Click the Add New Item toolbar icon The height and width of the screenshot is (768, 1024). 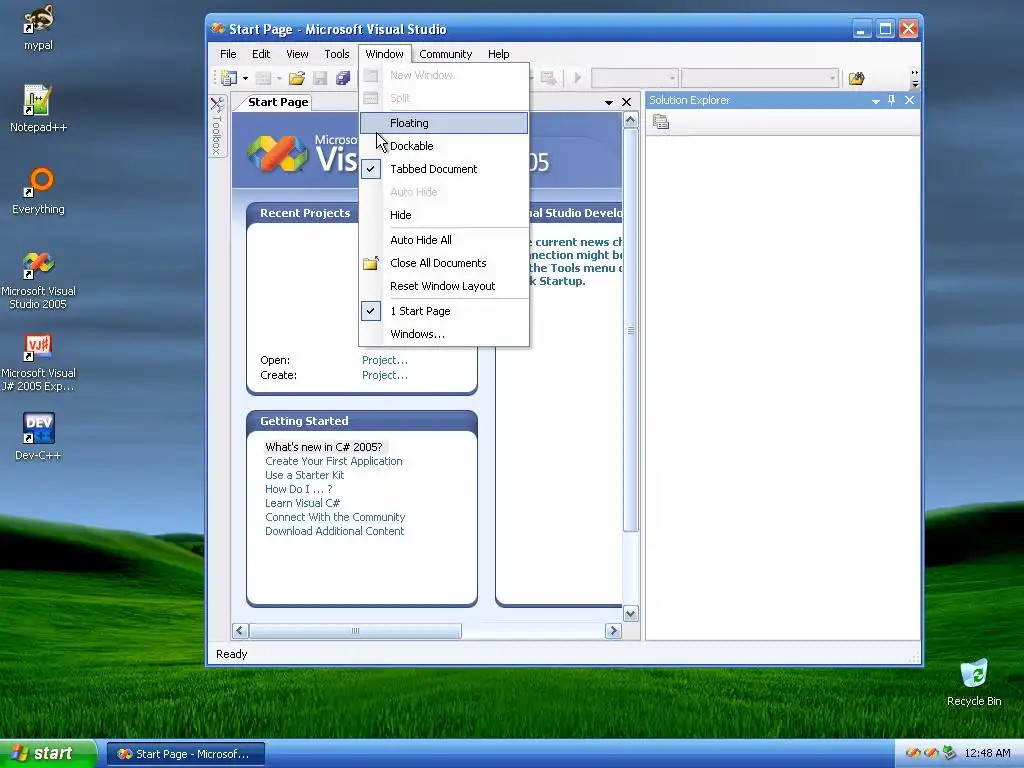point(263,78)
